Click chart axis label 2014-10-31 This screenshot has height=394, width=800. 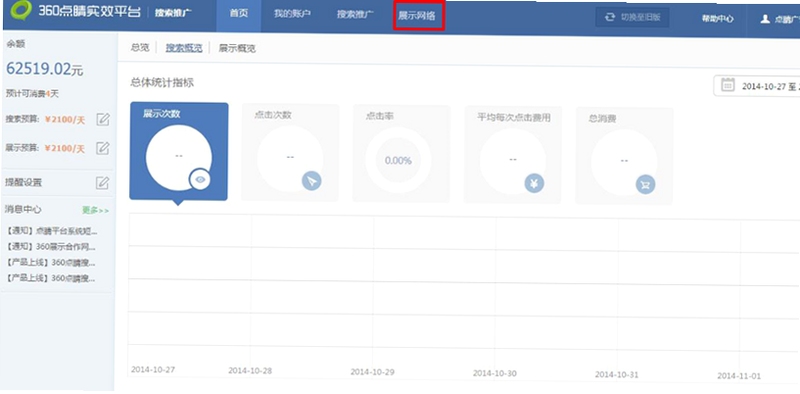tap(616, 375)
